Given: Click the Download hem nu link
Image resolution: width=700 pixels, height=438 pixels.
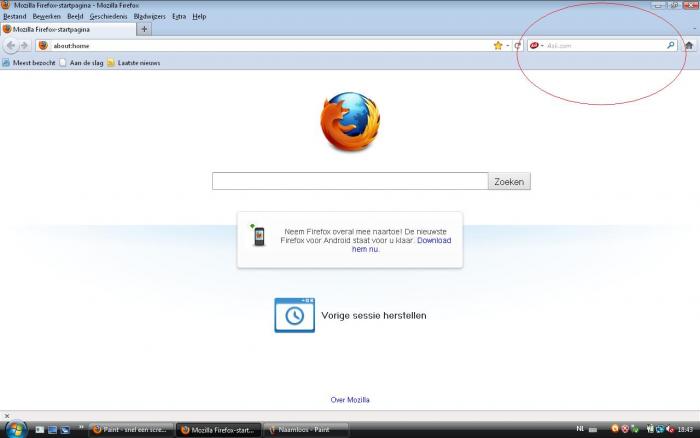Looking at the screenshot, I should coord(401,245).
